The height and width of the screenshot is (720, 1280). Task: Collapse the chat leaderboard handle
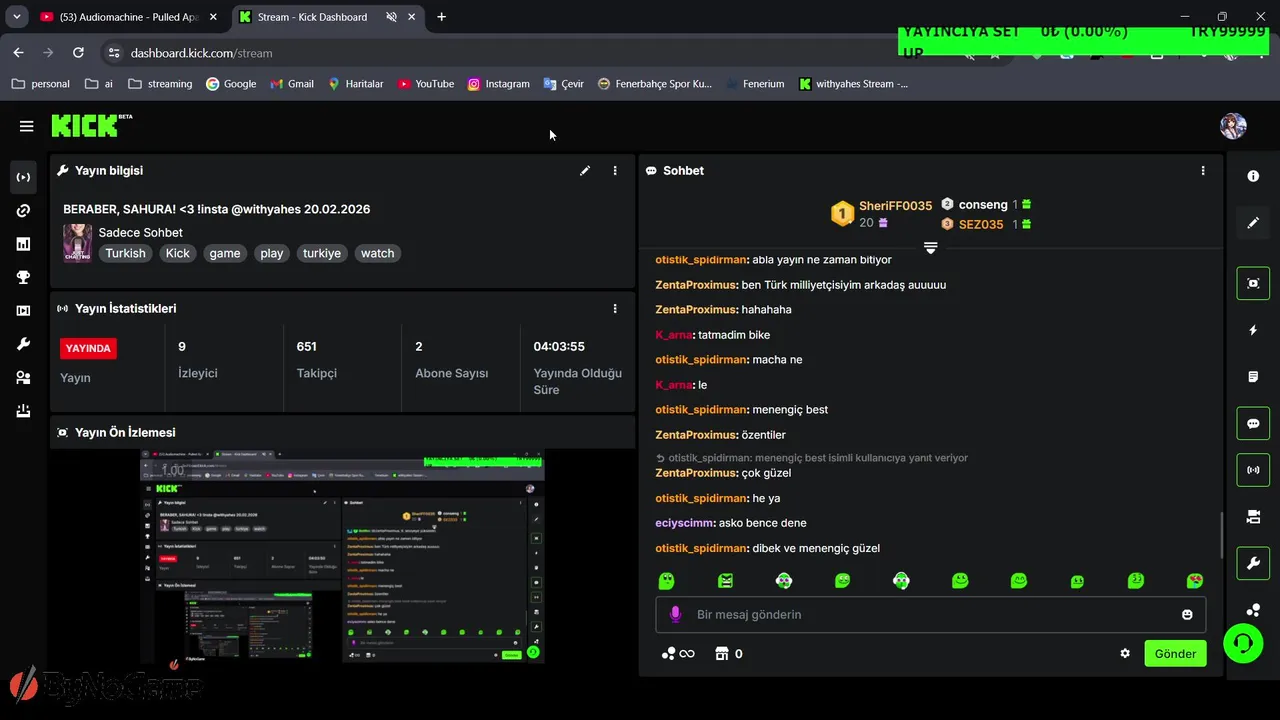pos(930,247)
